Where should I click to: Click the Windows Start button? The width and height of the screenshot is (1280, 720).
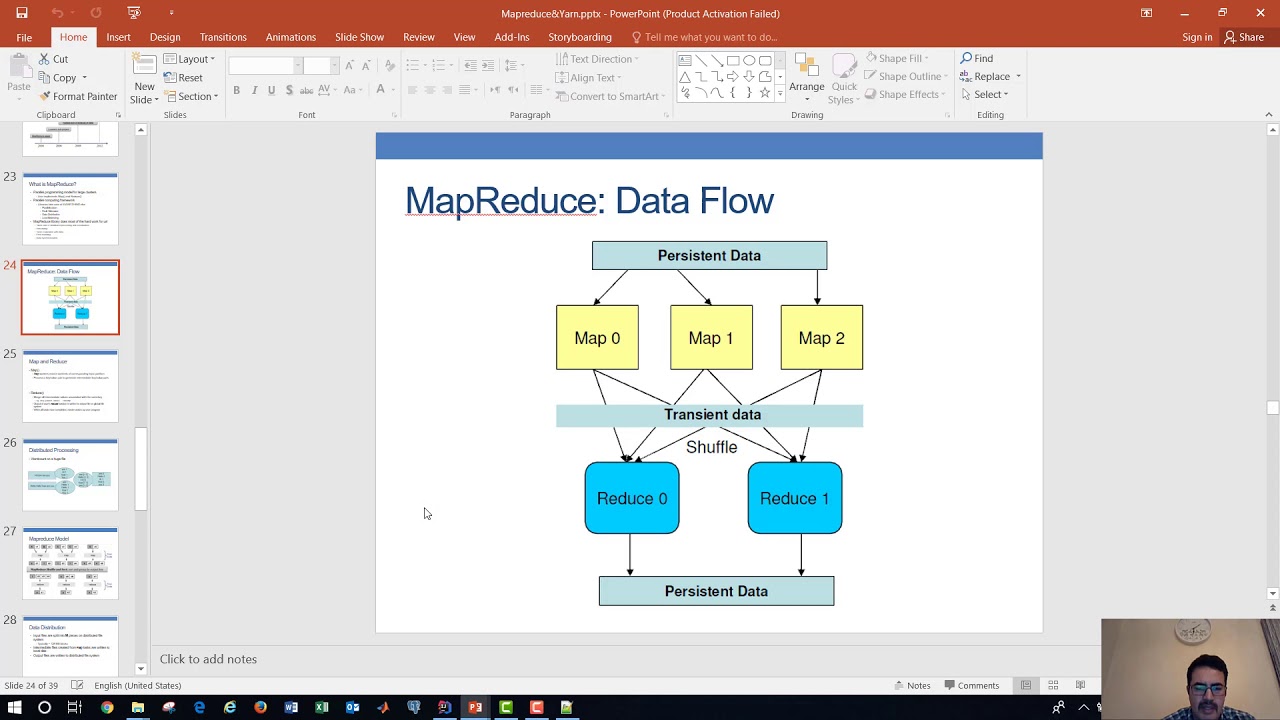(14, 707)
